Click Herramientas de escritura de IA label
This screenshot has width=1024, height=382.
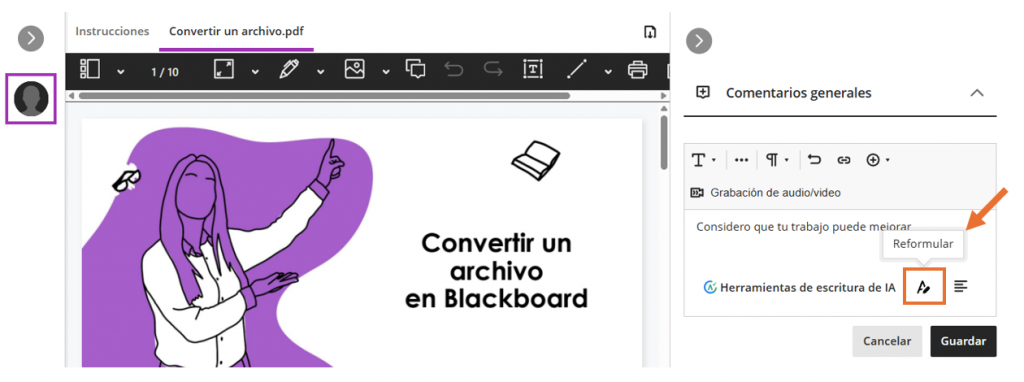coord(807,287)
